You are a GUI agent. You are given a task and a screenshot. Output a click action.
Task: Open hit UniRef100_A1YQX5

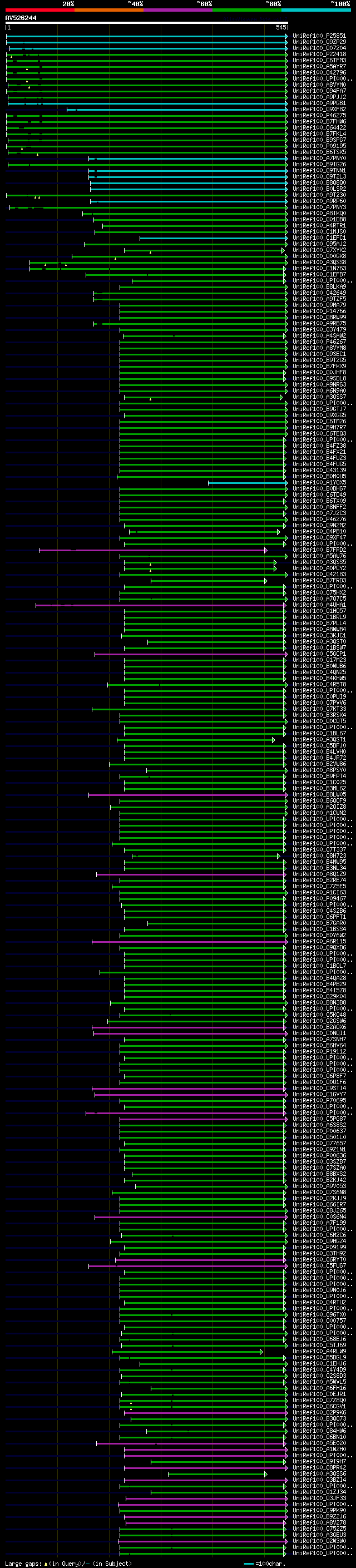319,483
